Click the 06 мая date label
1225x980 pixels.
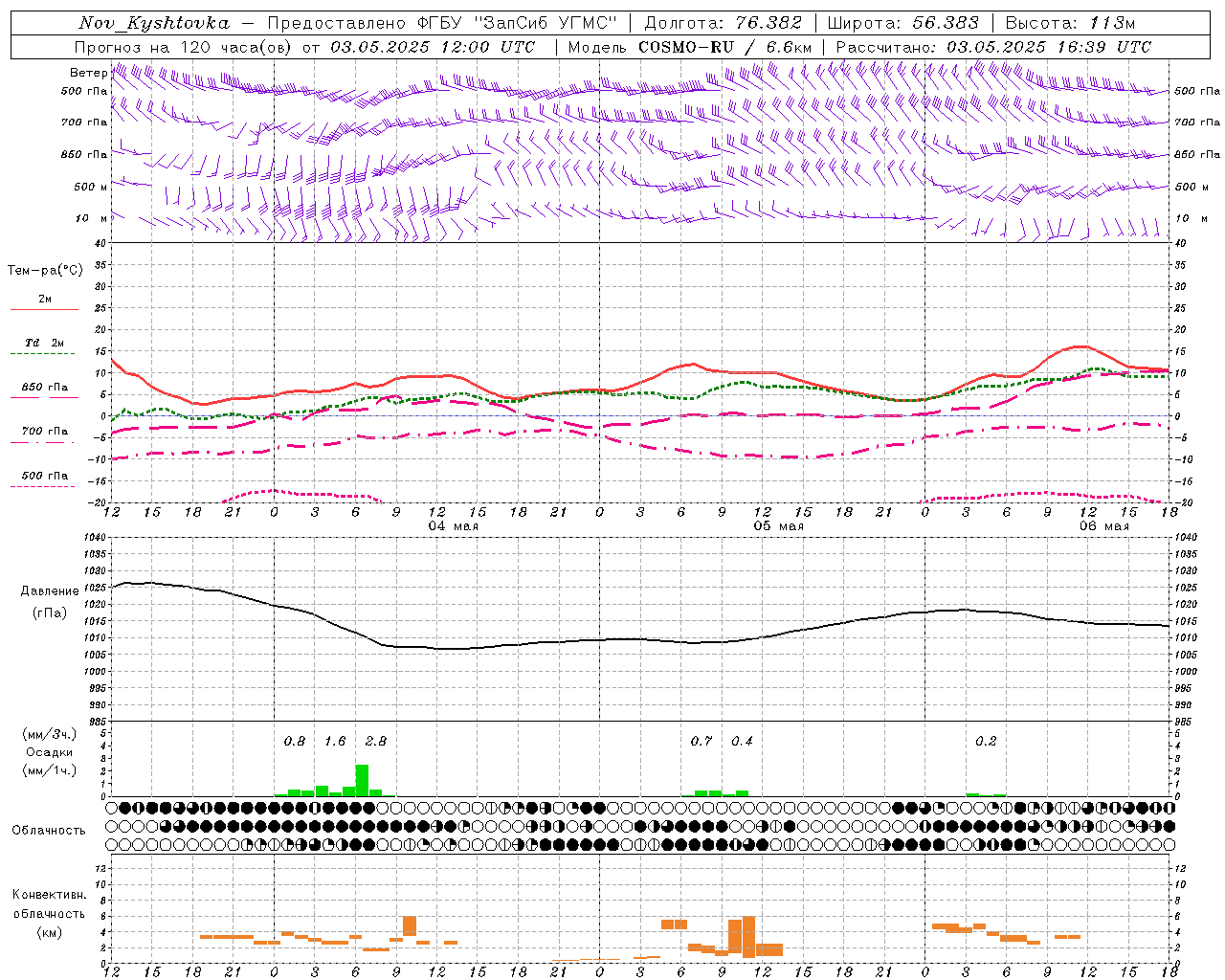[1104, 526]
